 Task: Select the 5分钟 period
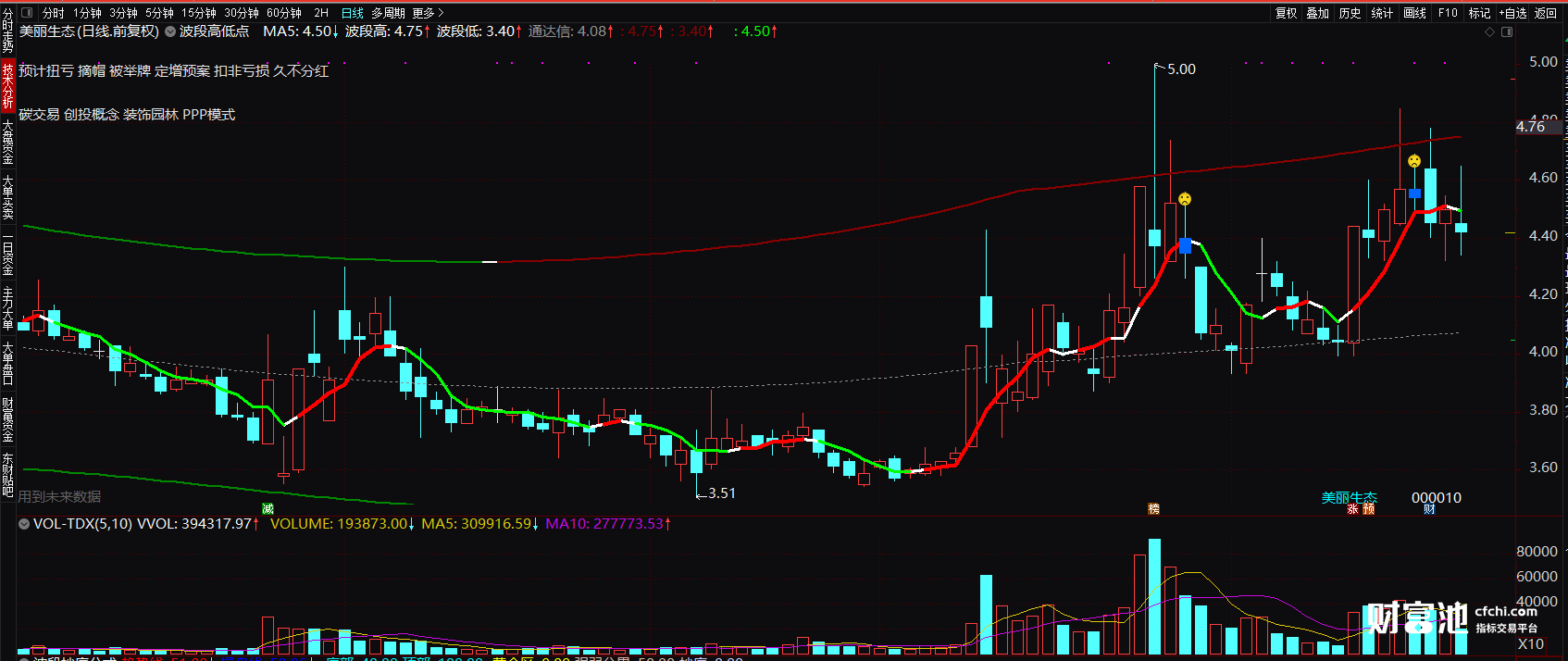(x=159, y=13)
